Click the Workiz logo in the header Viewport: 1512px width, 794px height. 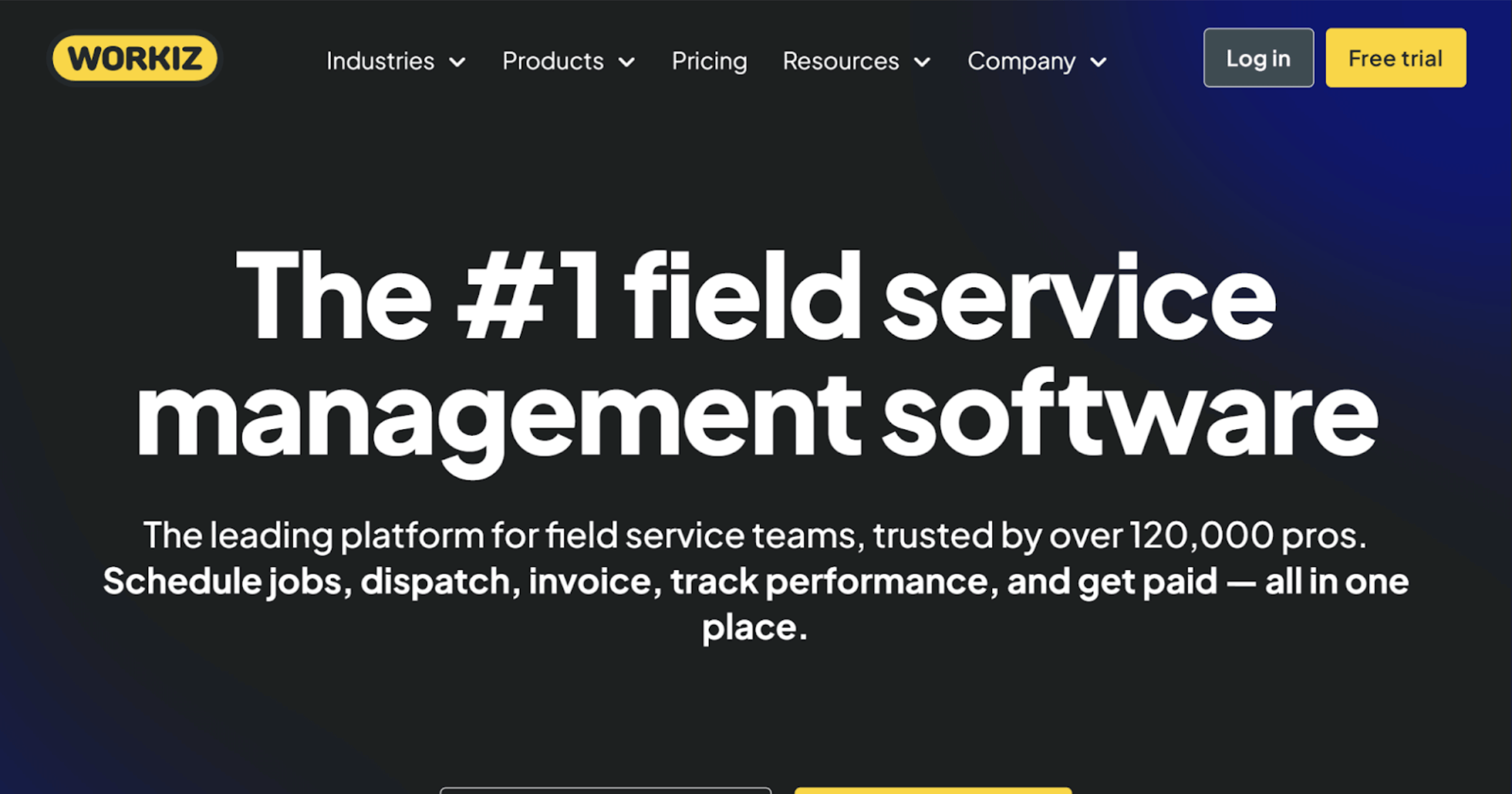[134, 58]
